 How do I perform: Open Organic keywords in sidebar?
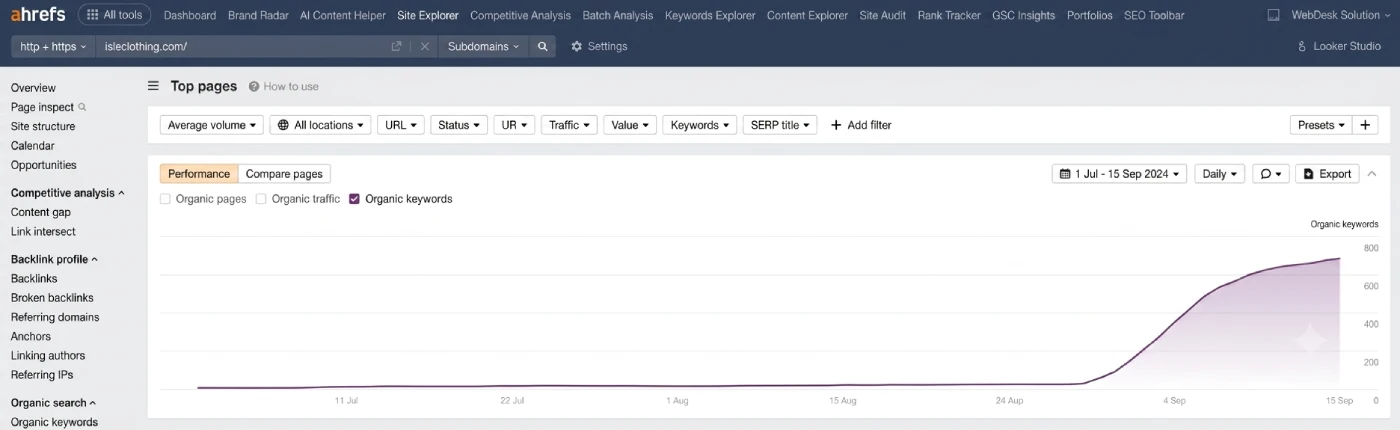pyautogui.click(x=54, y=422)
